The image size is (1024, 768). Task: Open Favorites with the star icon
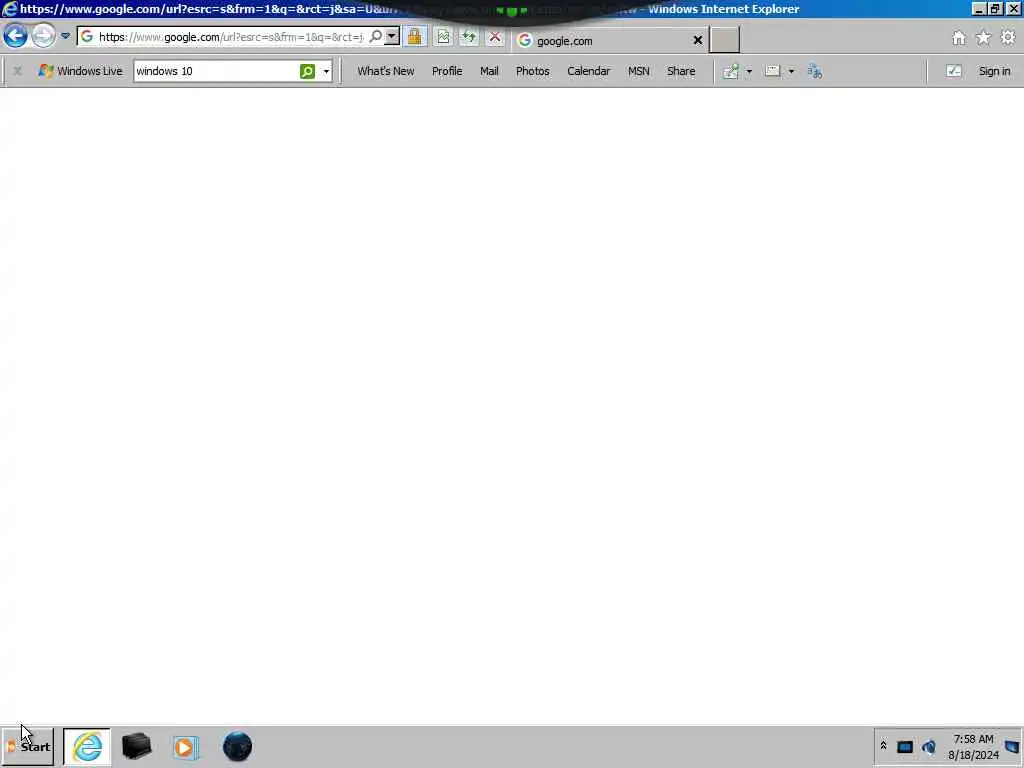(x=984, y=38)
